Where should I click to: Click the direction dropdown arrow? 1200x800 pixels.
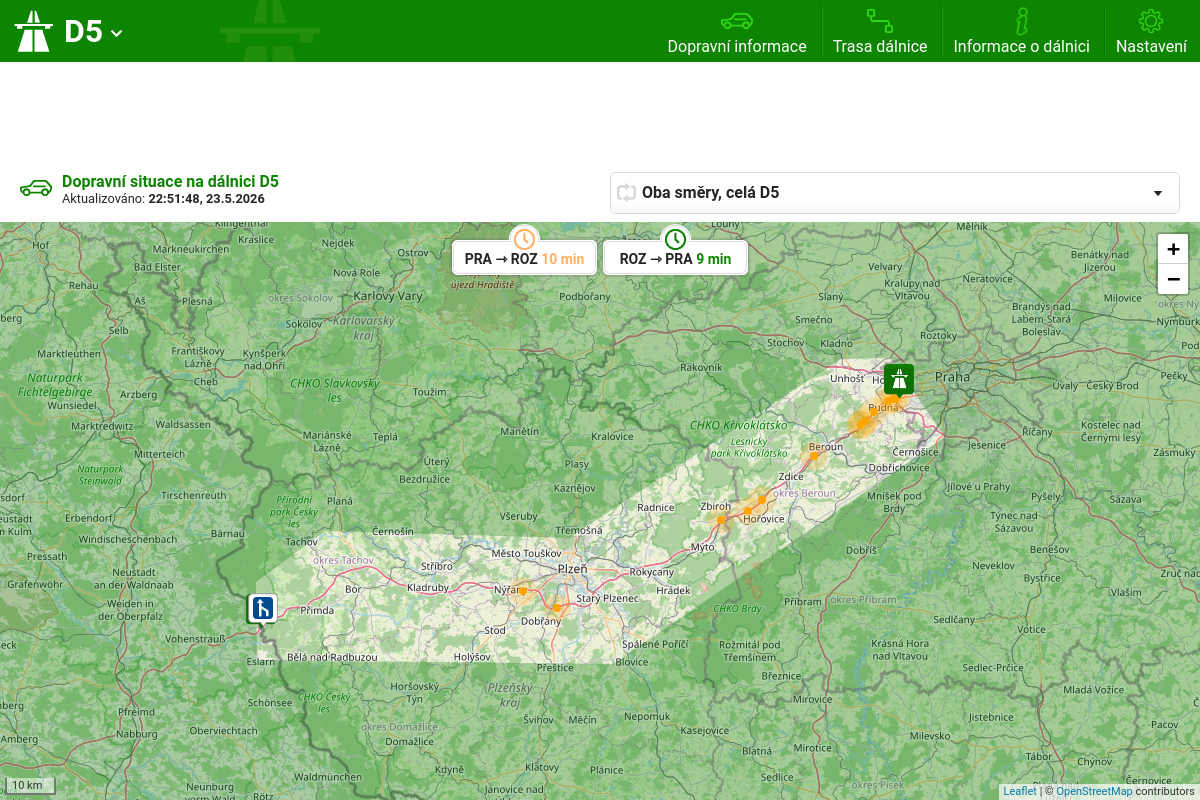(x=1158, y=194)
